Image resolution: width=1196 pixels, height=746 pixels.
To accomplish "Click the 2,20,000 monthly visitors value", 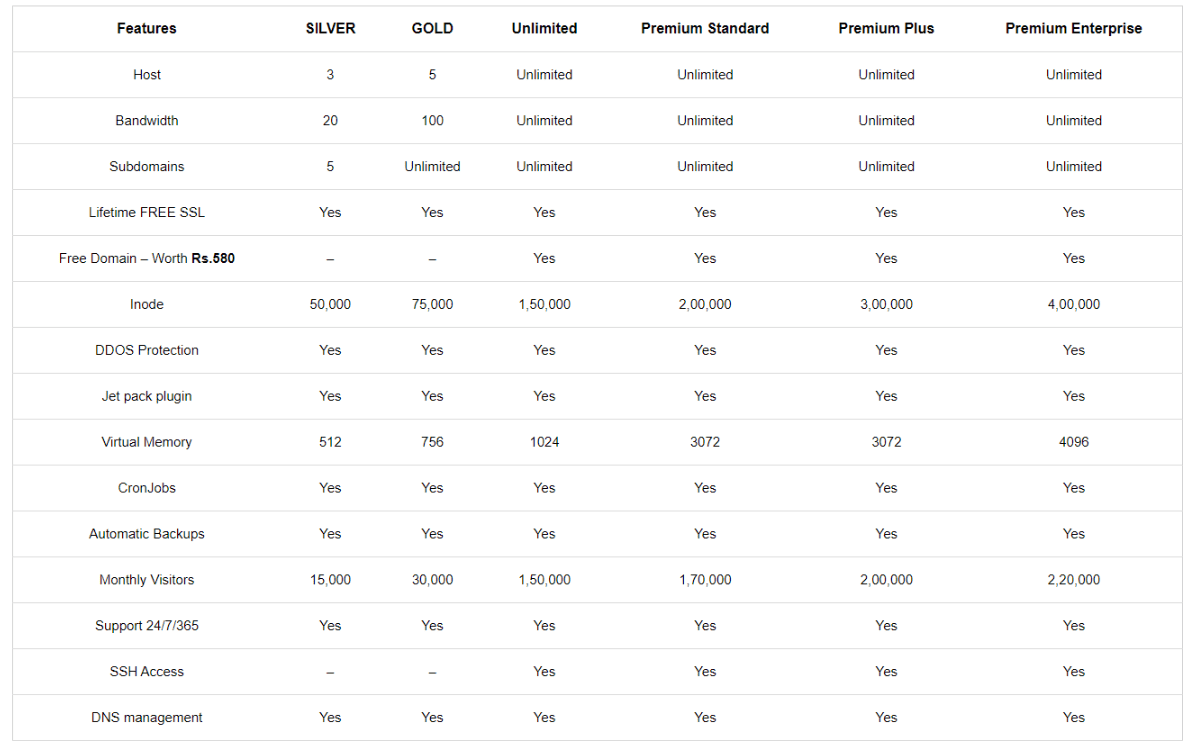I will [1073, 580].
